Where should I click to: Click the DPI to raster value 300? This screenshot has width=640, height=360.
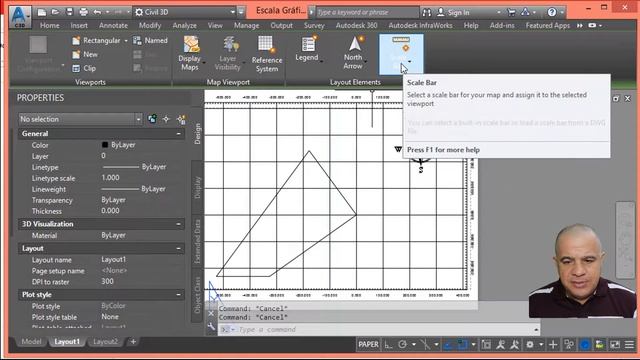click(x=107, y=282)
